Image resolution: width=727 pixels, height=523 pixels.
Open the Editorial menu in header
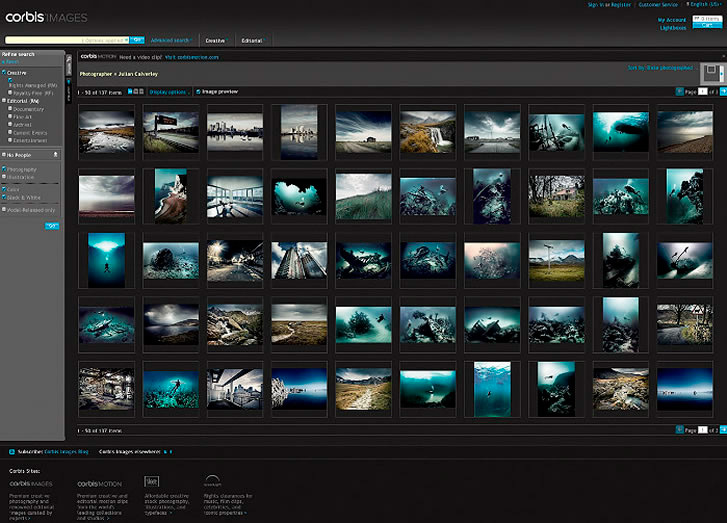point(253,40)
